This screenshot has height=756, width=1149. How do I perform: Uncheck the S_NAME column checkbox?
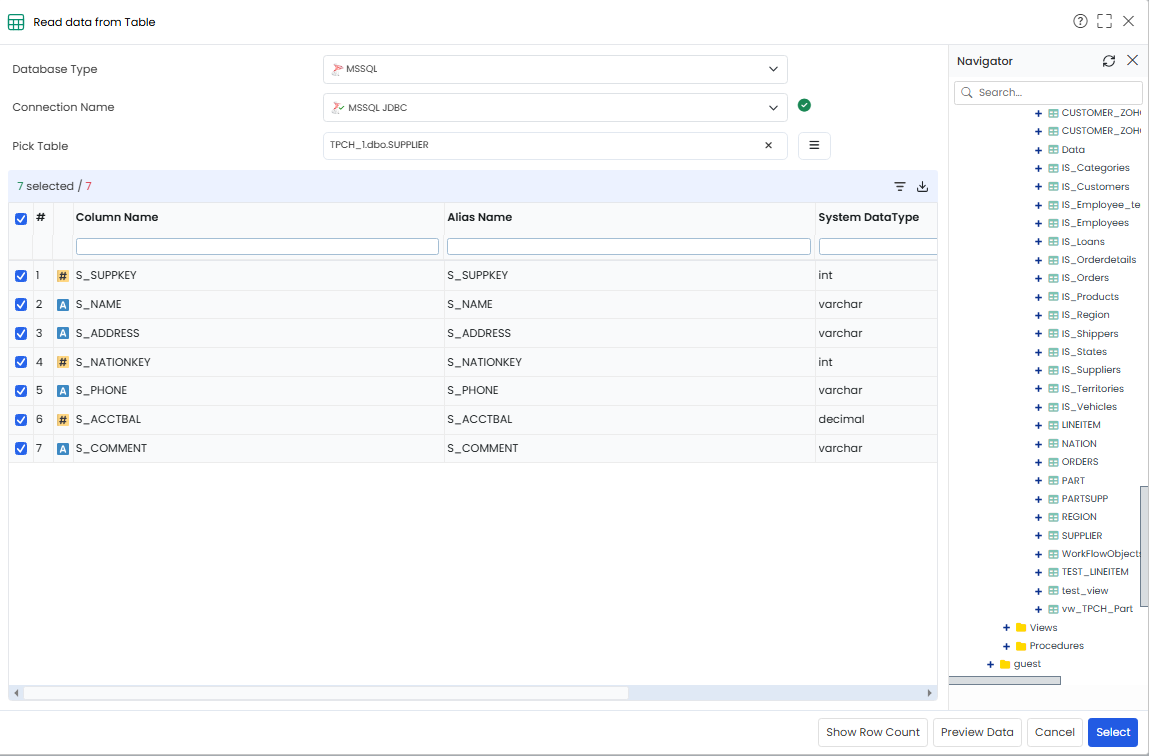21,304
